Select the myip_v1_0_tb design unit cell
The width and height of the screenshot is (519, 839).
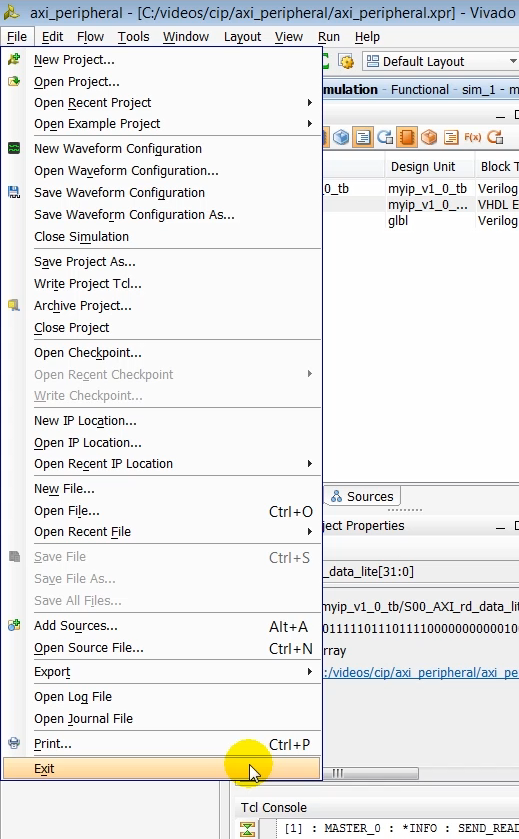428,188
